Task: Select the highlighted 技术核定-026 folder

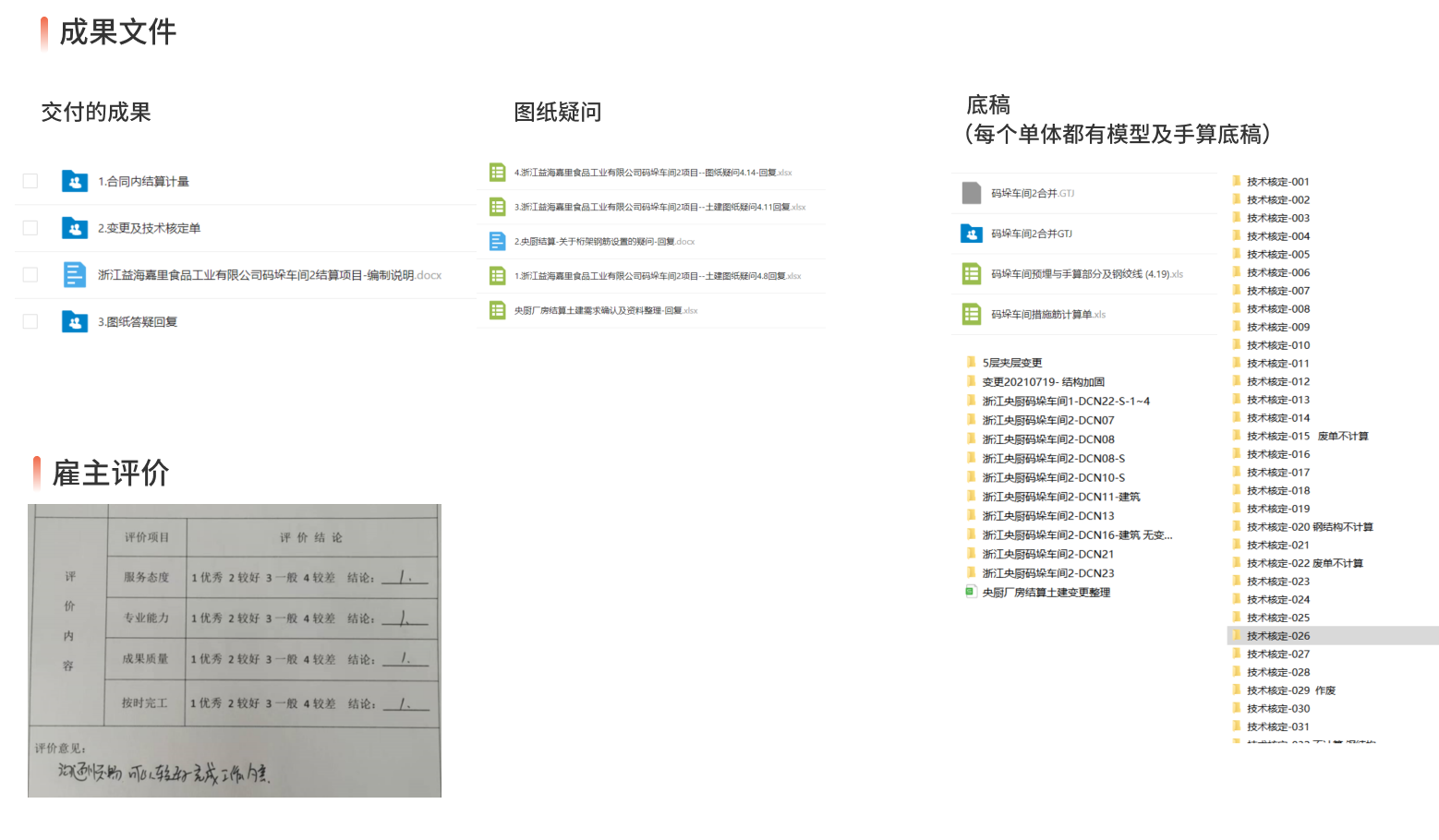Action: [1277, 636]
